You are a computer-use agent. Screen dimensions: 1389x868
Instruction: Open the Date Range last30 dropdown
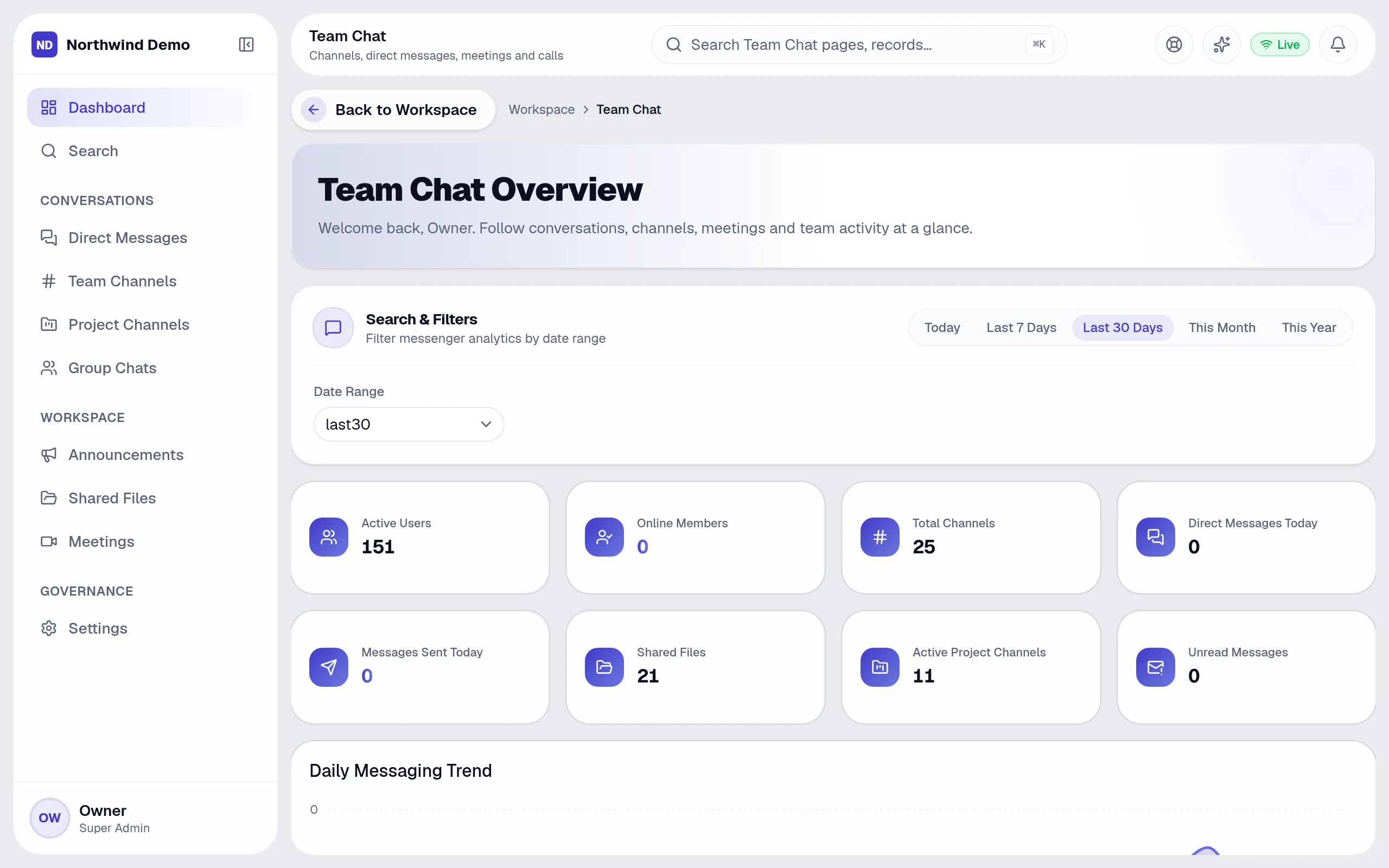coord(409,424)
